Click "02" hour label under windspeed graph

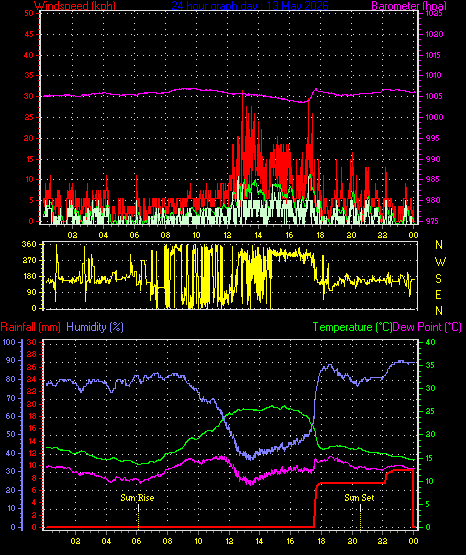click(x=73, y=235)
